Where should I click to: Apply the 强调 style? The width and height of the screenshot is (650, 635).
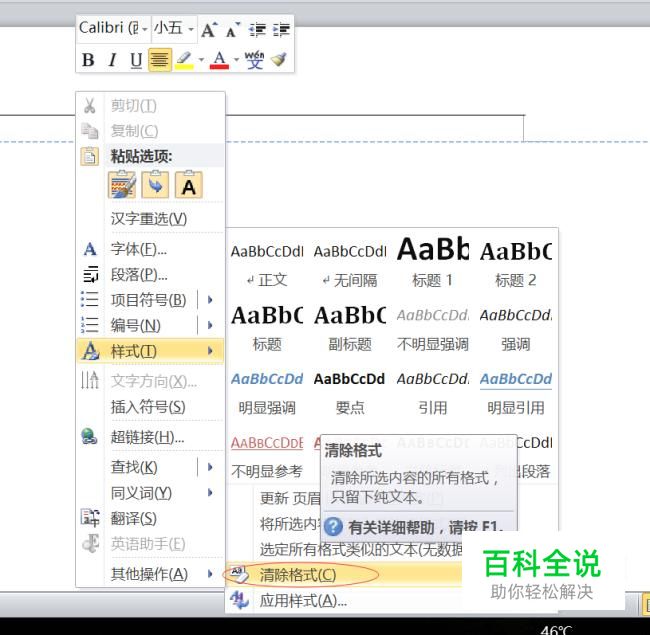coord(516,328)
